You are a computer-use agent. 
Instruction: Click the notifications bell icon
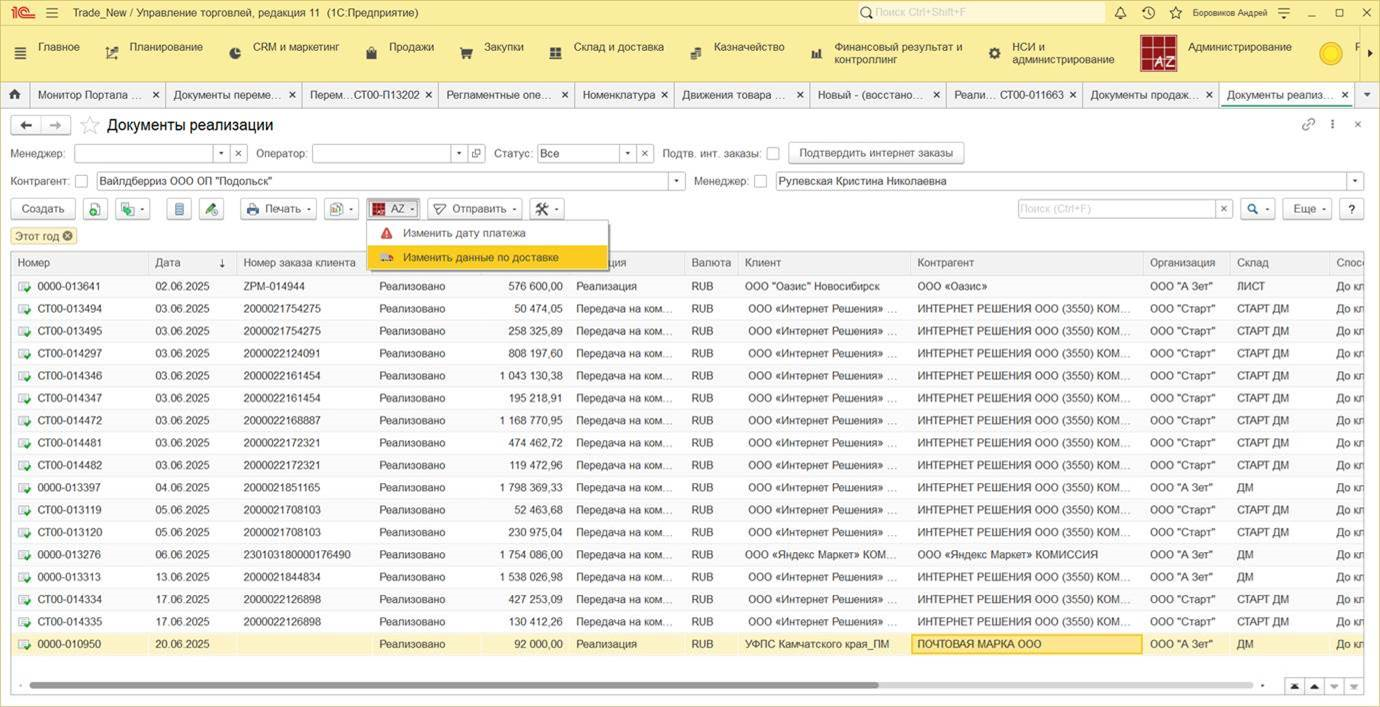tap(1120, 13)
